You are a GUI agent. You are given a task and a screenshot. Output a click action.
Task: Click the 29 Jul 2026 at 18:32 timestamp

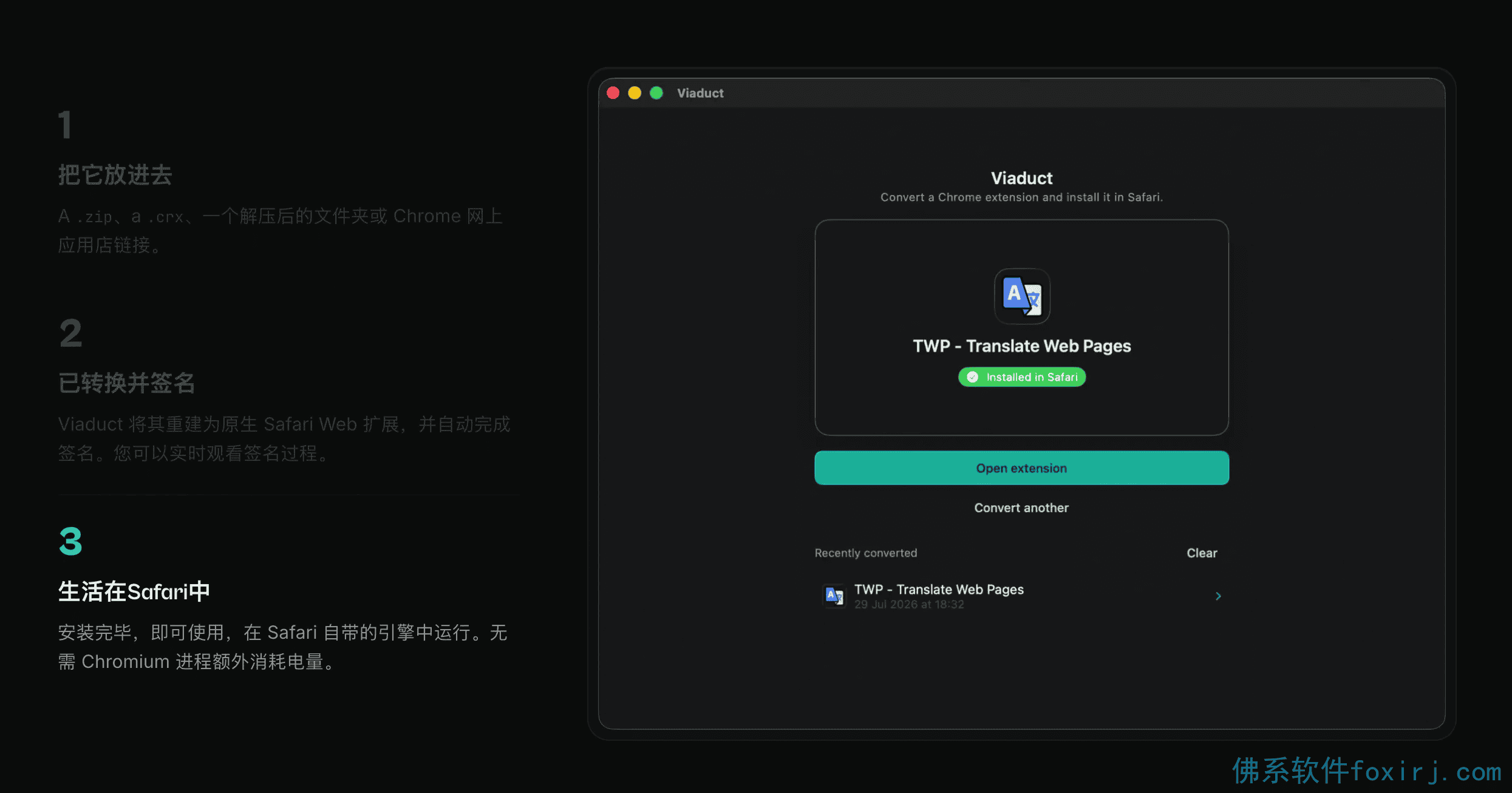point(909,604)
